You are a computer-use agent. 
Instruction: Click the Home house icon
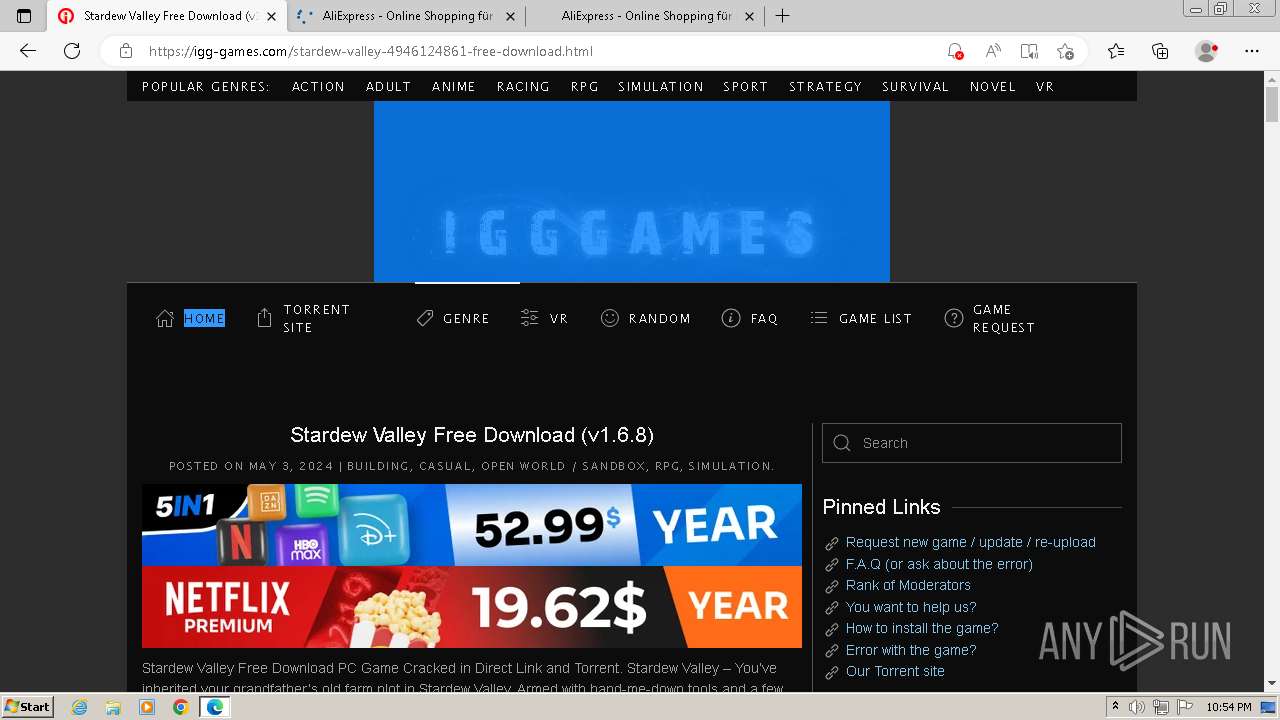[165, 318]
